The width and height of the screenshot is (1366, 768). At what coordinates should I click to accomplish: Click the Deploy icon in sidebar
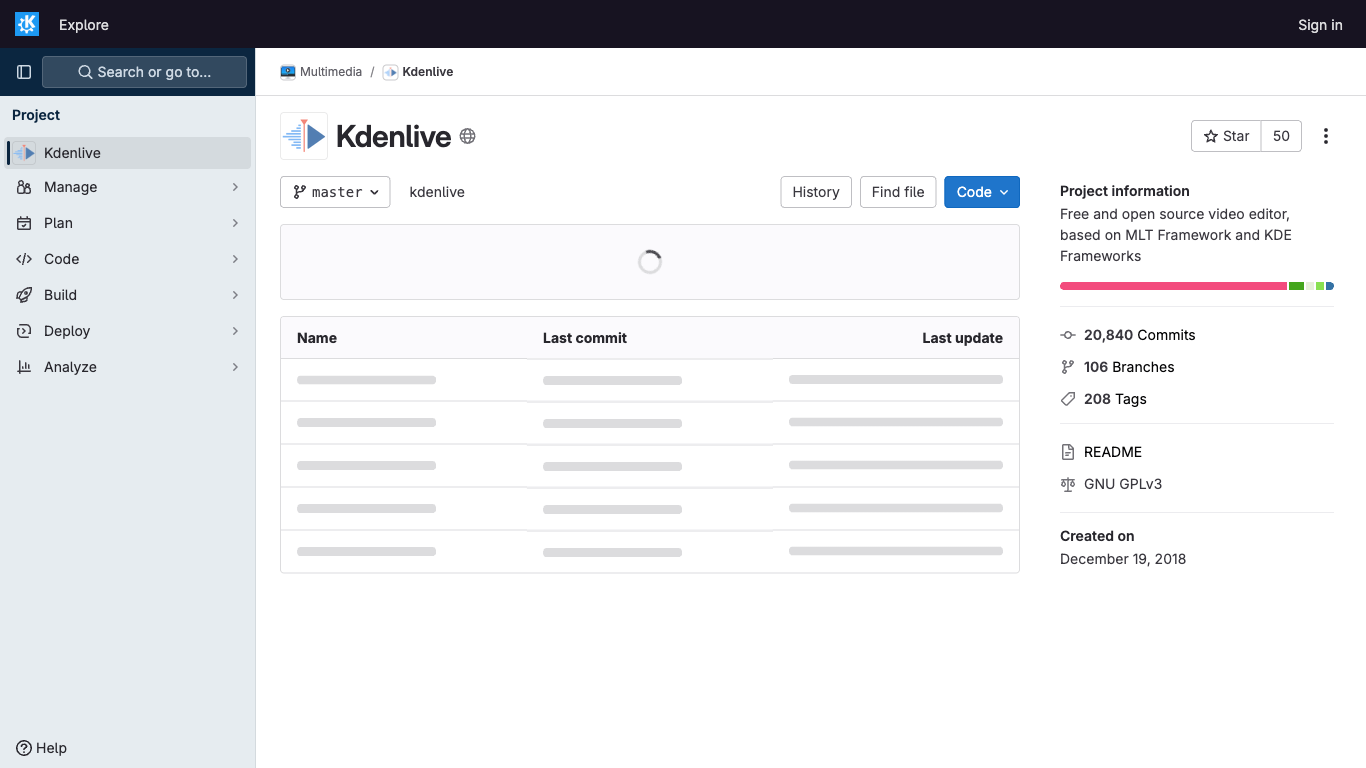pos(24,331)
